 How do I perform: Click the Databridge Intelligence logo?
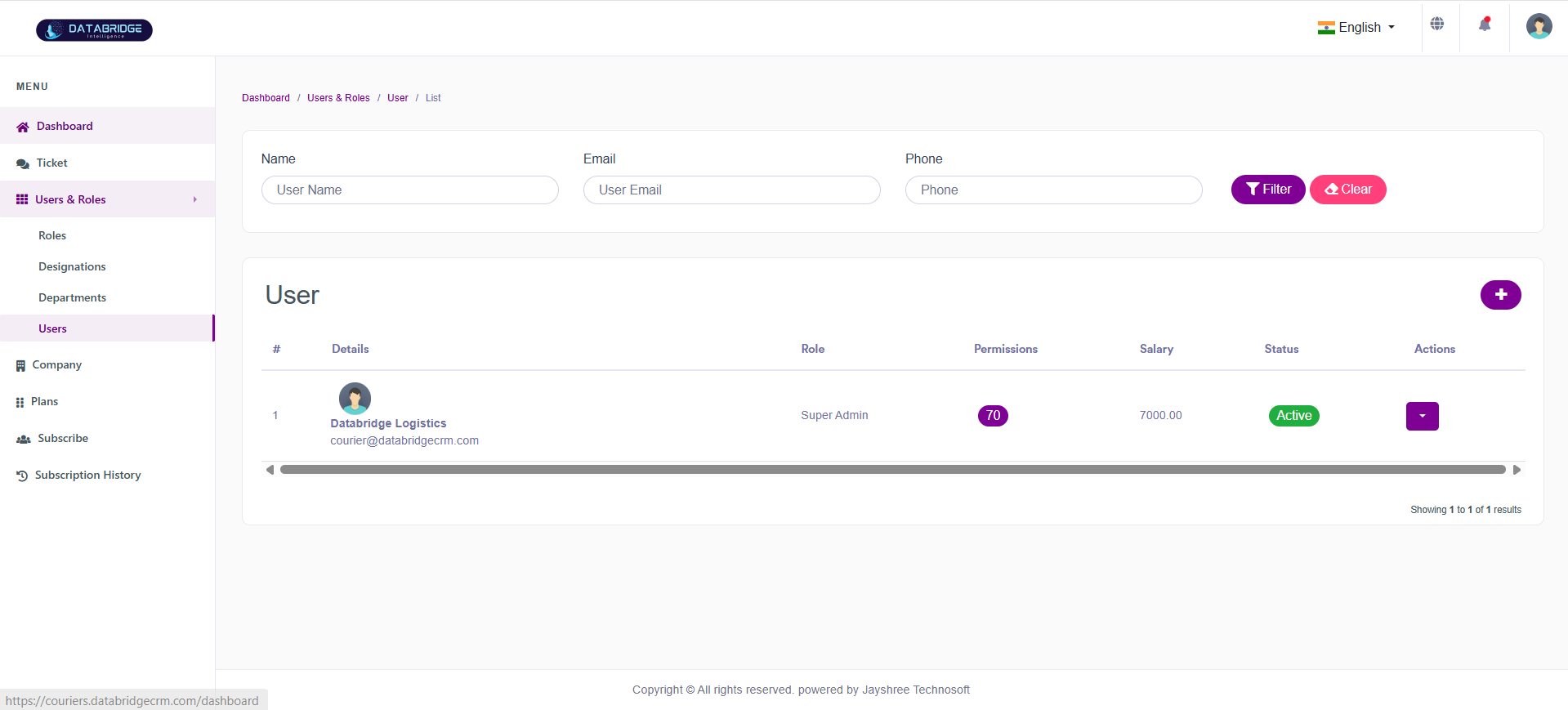(x=94, y=30)
